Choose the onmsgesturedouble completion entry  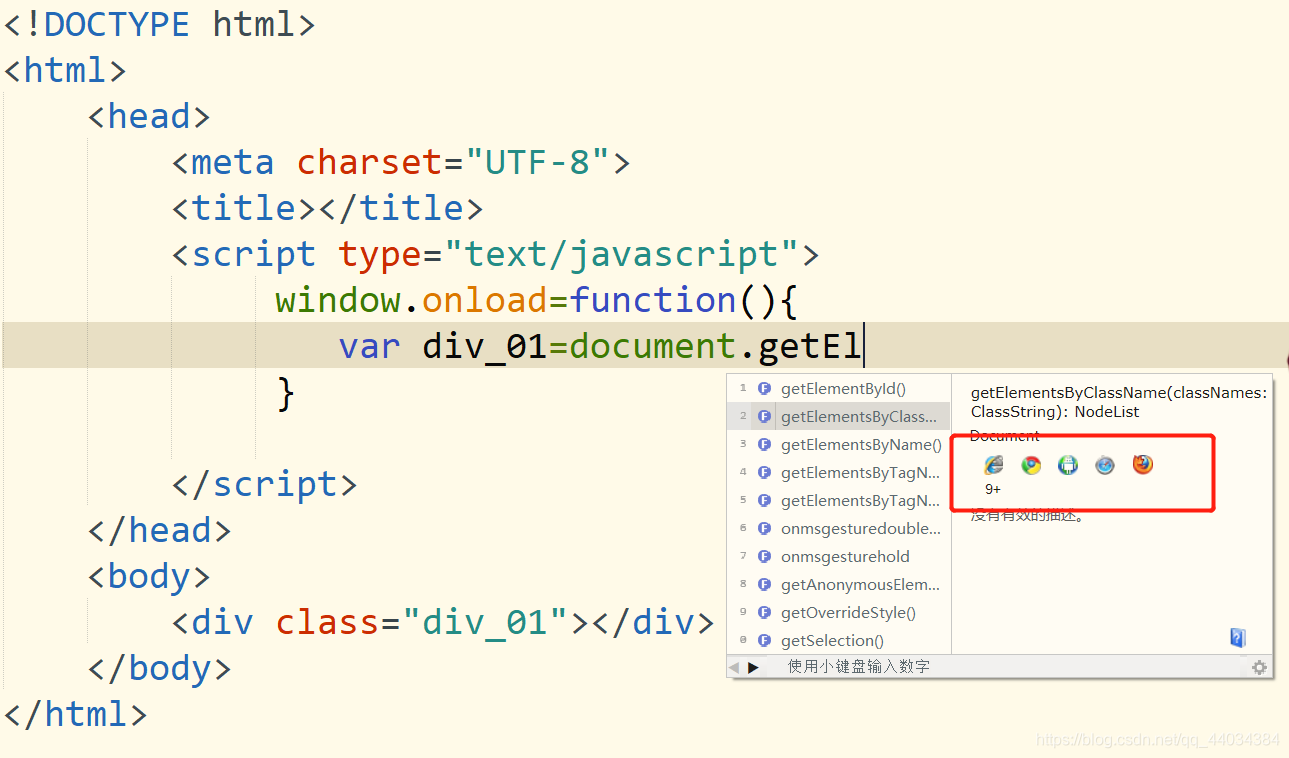(x=860, y=528)
